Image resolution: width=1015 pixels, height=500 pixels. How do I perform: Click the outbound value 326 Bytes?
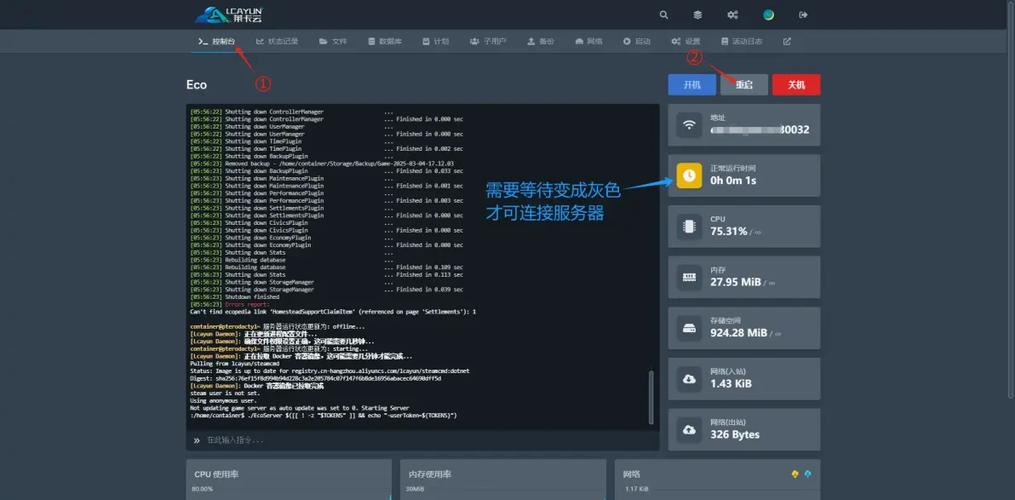pyautogui.click(x=735, y=435)
